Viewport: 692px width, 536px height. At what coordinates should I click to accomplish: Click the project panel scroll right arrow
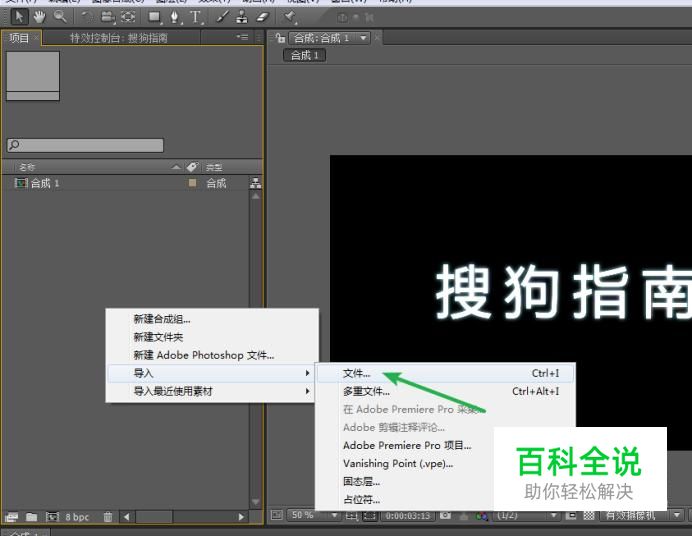click(241, 517)
